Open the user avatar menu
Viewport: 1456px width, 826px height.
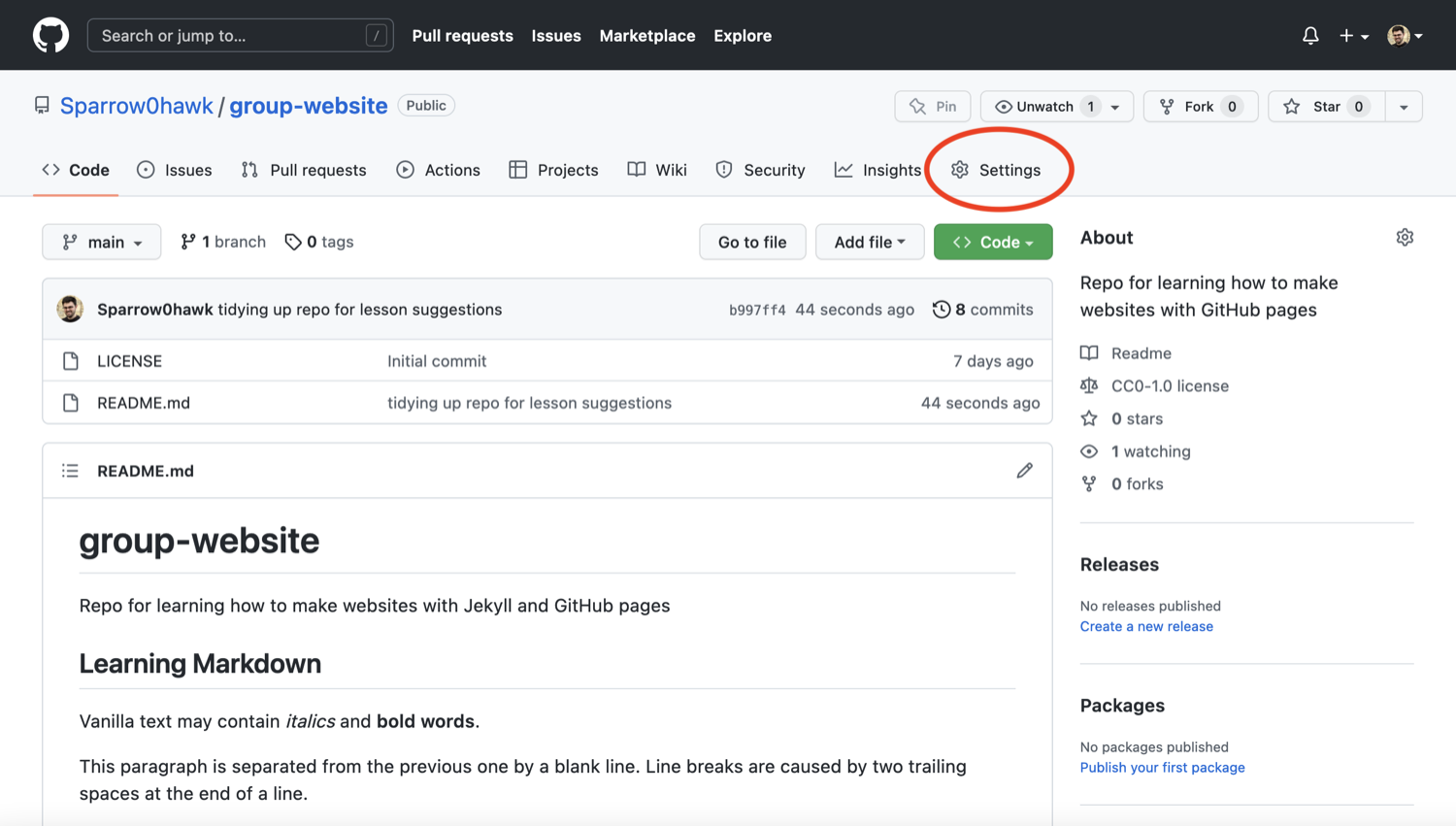click(x=1405, y=36)
